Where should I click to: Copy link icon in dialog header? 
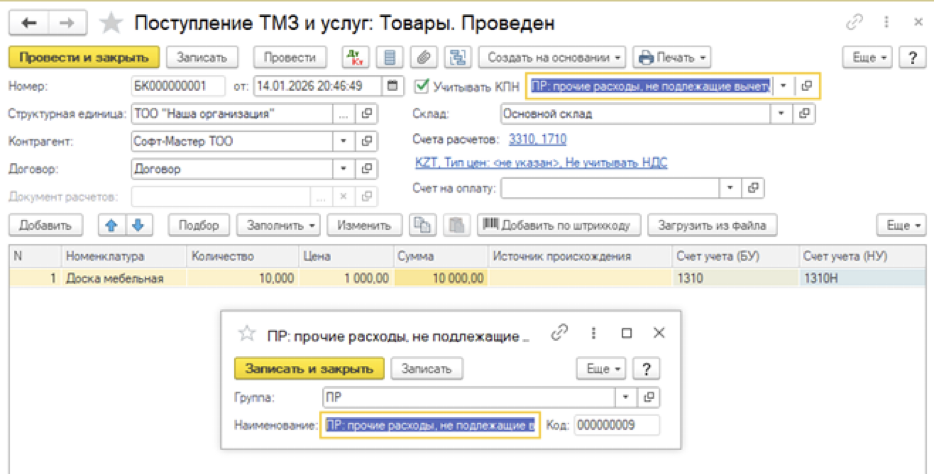(560, 333)
